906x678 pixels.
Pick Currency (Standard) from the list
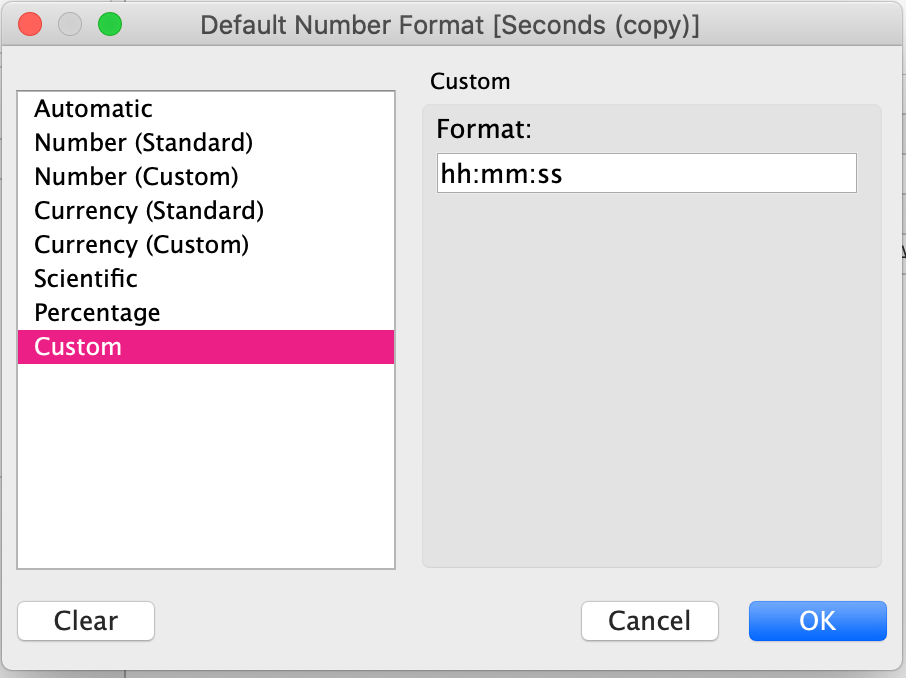148,210
